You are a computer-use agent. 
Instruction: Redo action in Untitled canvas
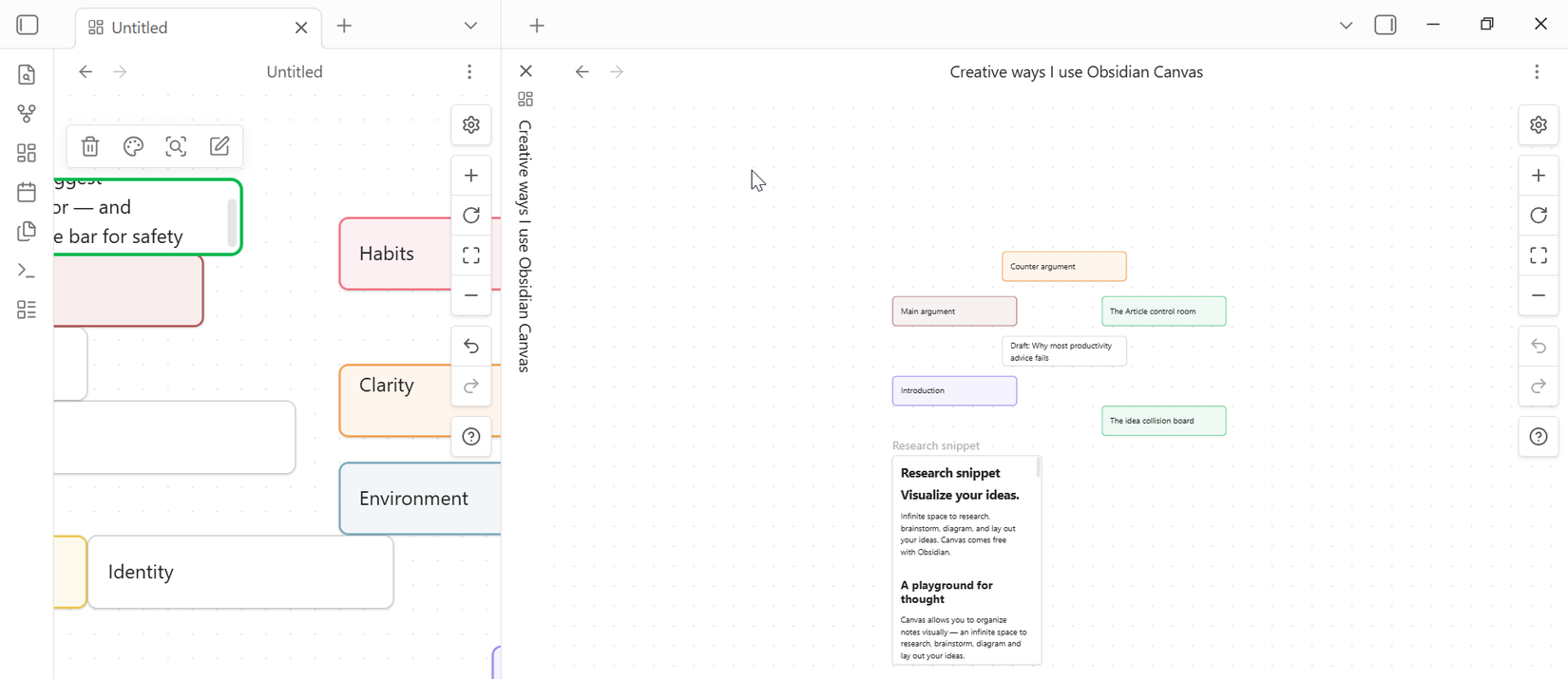(x=471, y=387)
